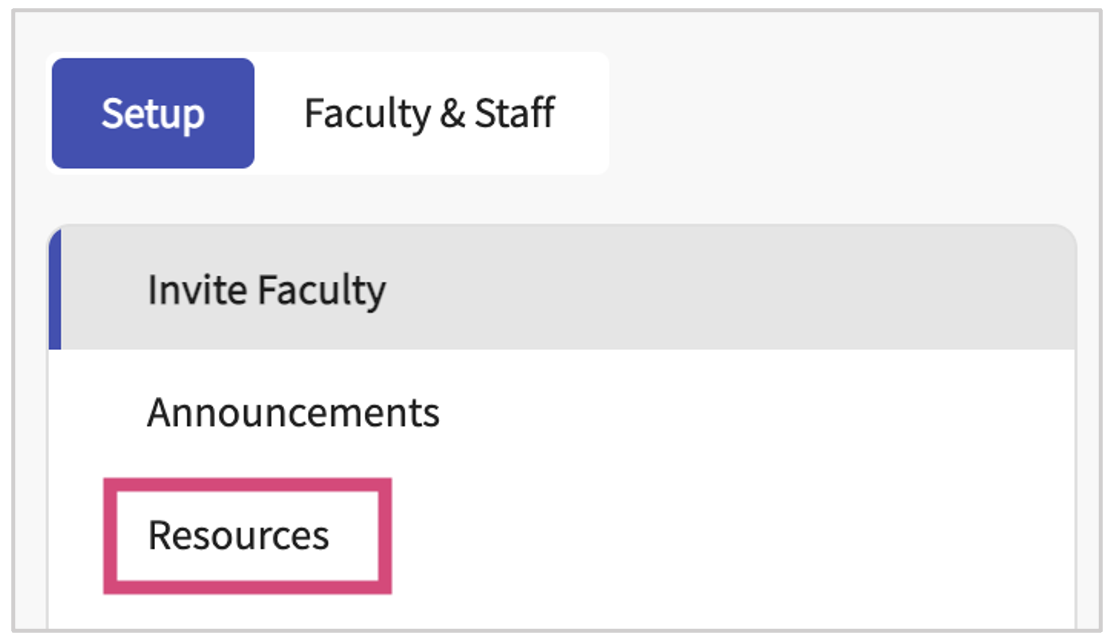The width and height of the screenshot is (1112, 644).
Task: Click the blue indicator beside Invite Faculty
Action: pos(55,291)
